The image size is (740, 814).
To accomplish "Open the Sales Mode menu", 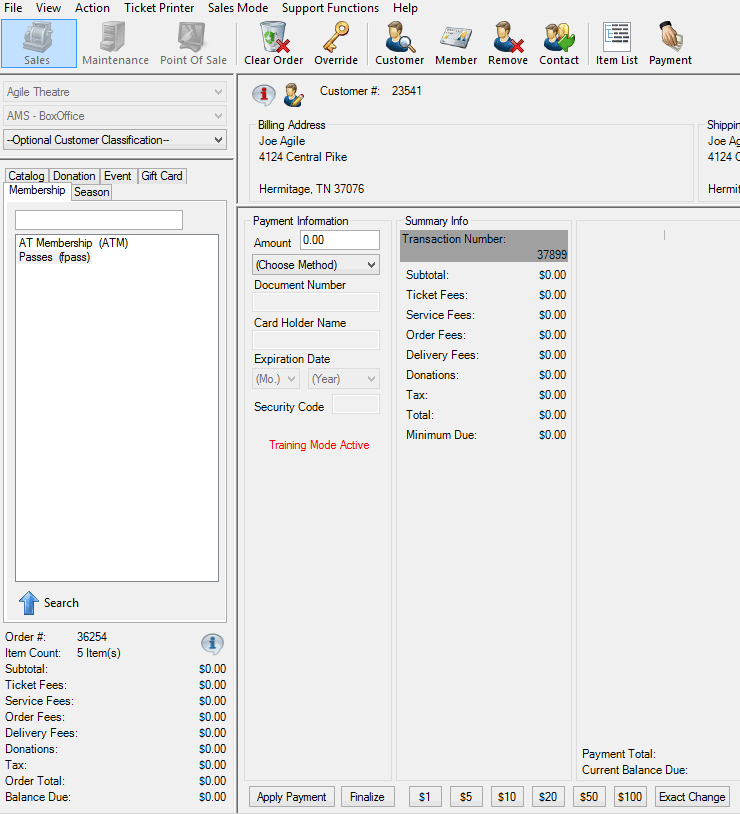I will tap(238, 8).
